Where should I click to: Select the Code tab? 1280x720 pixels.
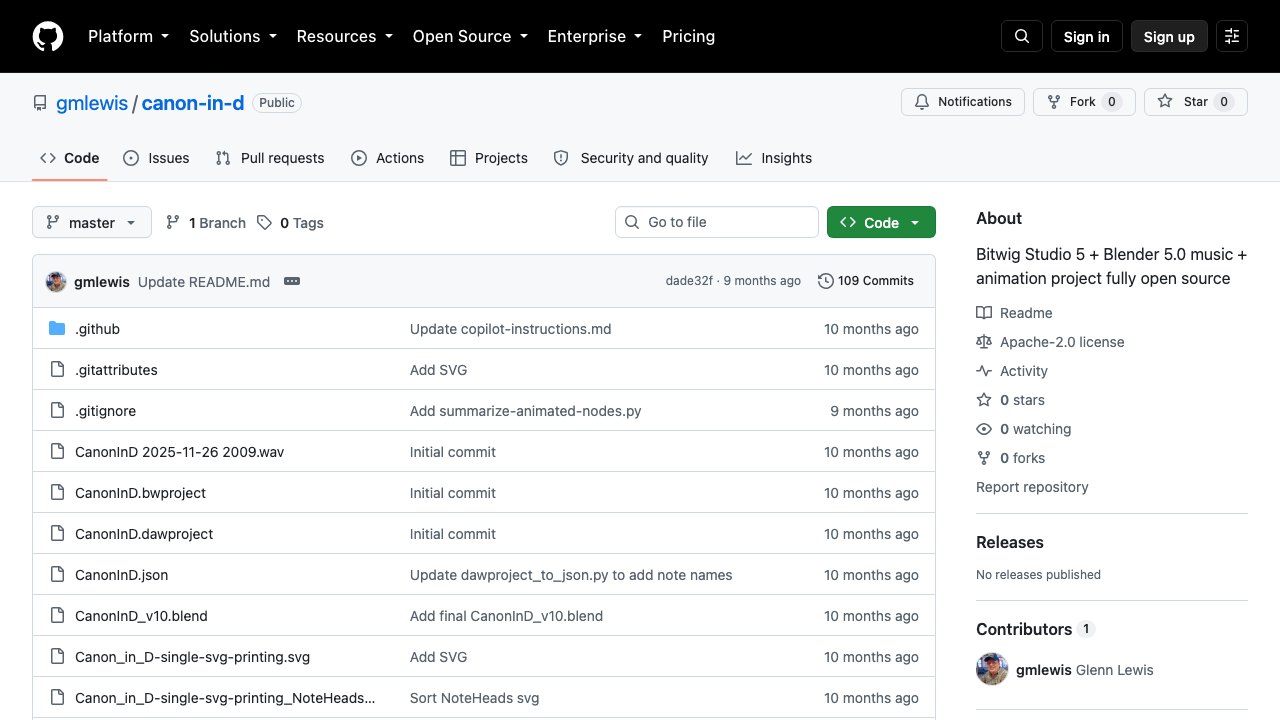click(70, 158)
